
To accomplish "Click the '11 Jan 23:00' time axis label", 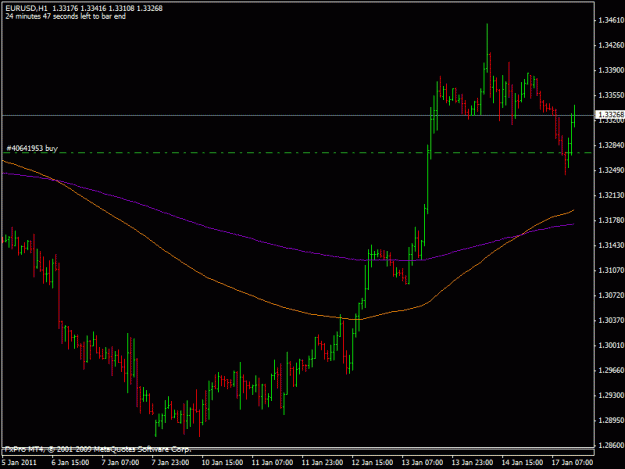I will 322,463.
